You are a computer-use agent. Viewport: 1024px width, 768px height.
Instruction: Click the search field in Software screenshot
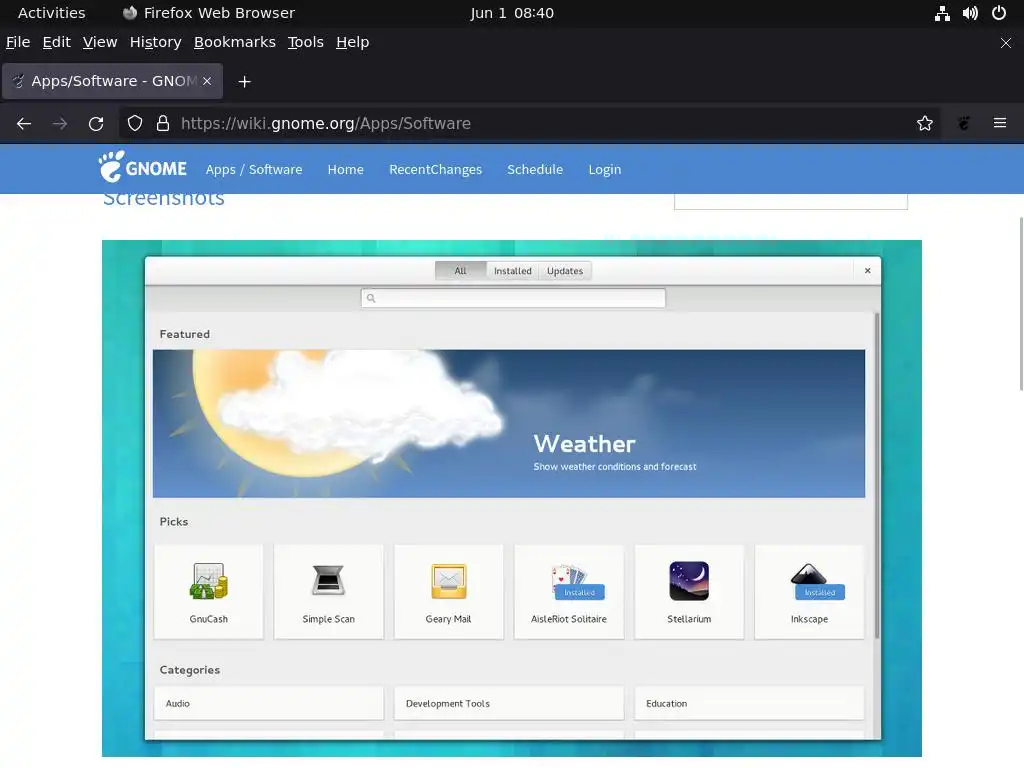513,298
